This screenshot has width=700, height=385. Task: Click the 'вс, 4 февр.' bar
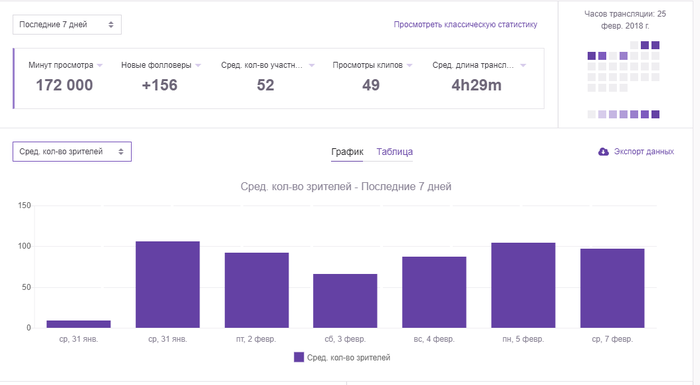pyautogui.click(x=434, y=292)
